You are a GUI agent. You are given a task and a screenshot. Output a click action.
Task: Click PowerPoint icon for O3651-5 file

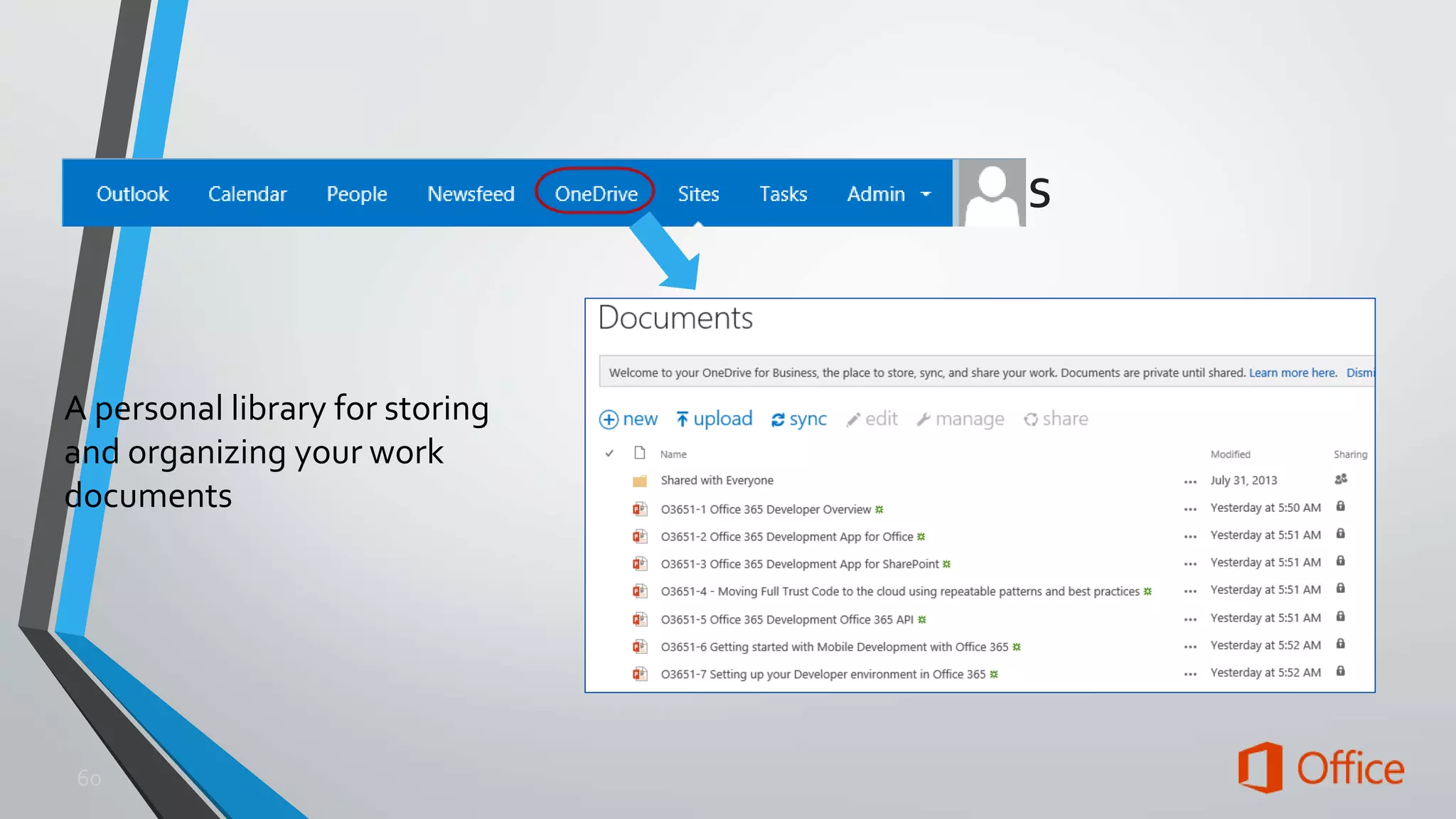click(640, 619)
